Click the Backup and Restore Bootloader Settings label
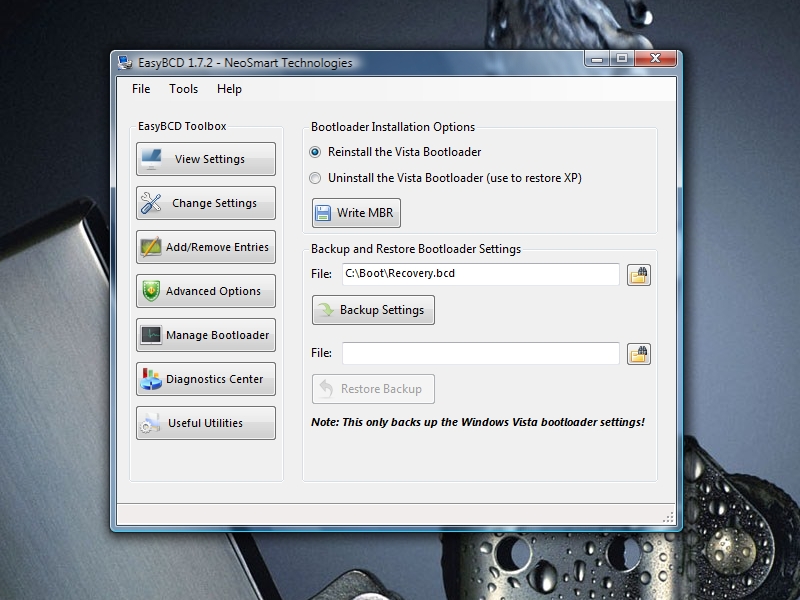This screenshot has height=600, width=800. click(x=416, y=249)
